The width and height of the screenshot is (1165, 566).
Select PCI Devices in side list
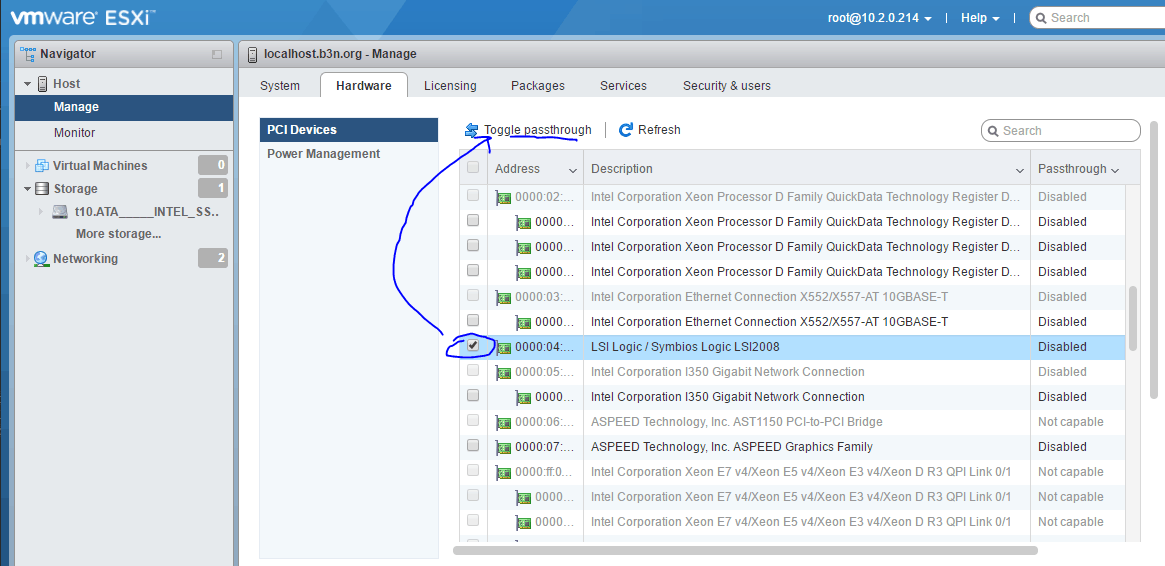(x=349, y=130)
